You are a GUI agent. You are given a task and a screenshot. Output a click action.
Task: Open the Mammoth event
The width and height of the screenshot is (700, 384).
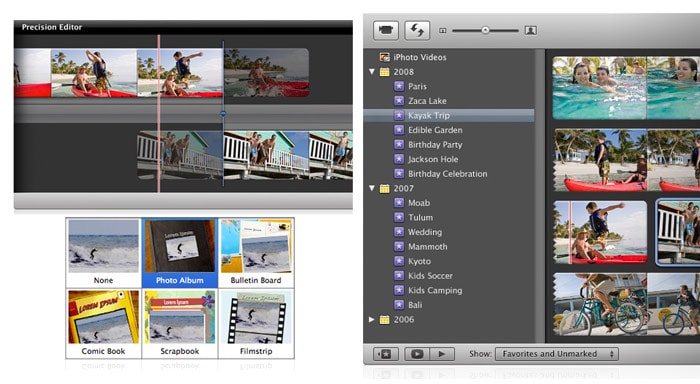point(428,246)
